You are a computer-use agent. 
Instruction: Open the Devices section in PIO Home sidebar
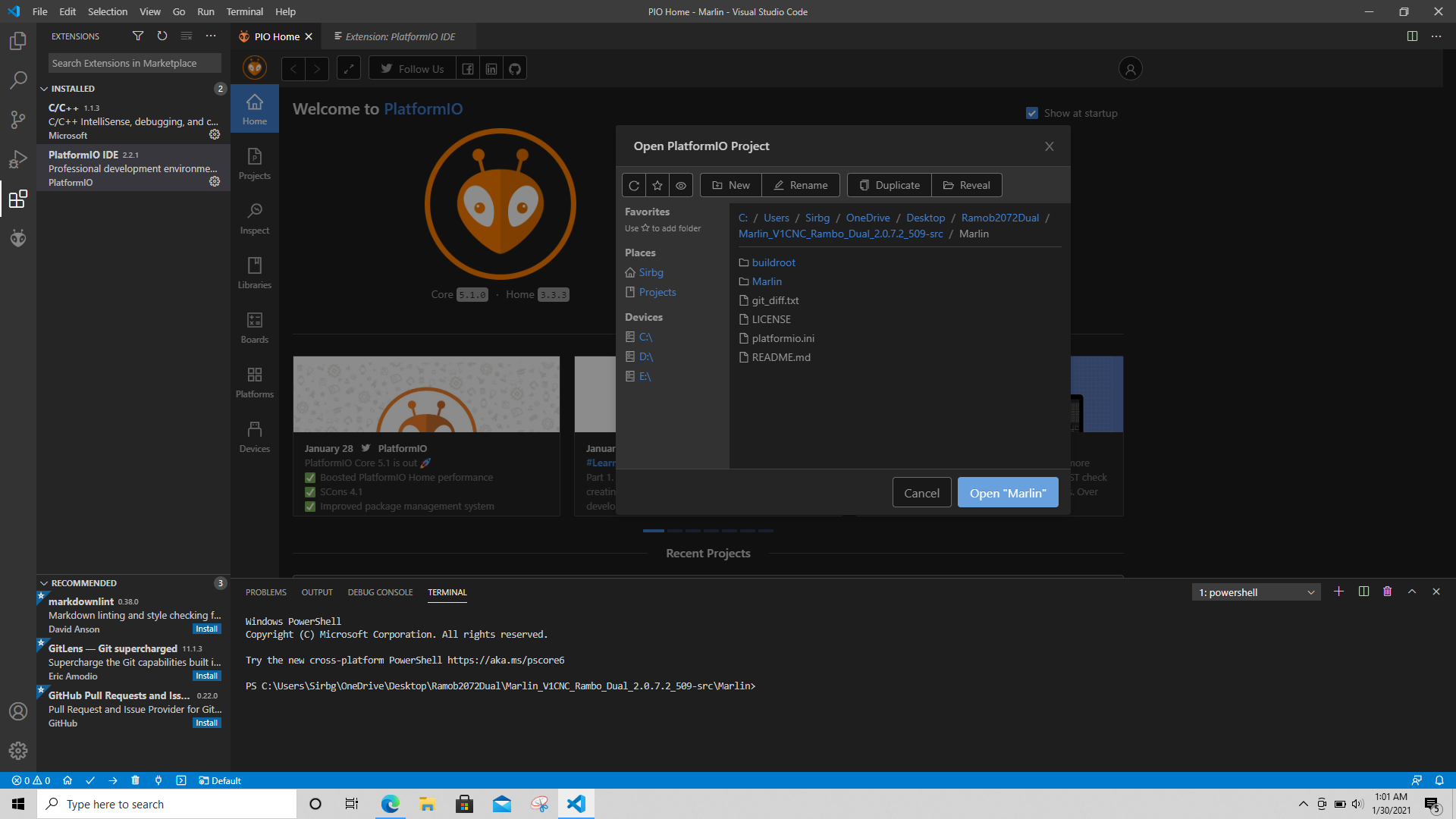(x=255, y=437)
